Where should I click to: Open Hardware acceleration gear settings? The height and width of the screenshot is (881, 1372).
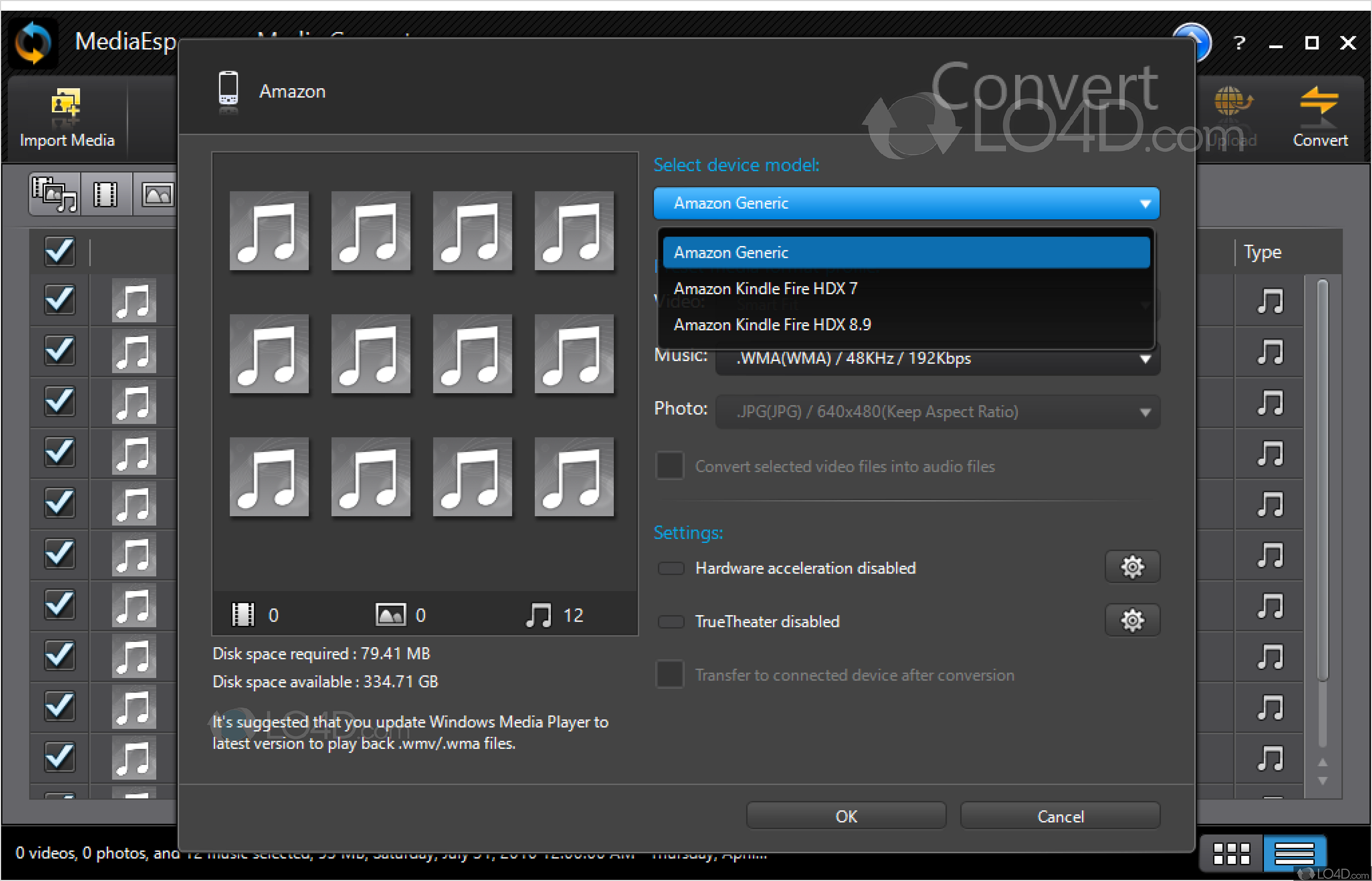tap(1132, 567)
